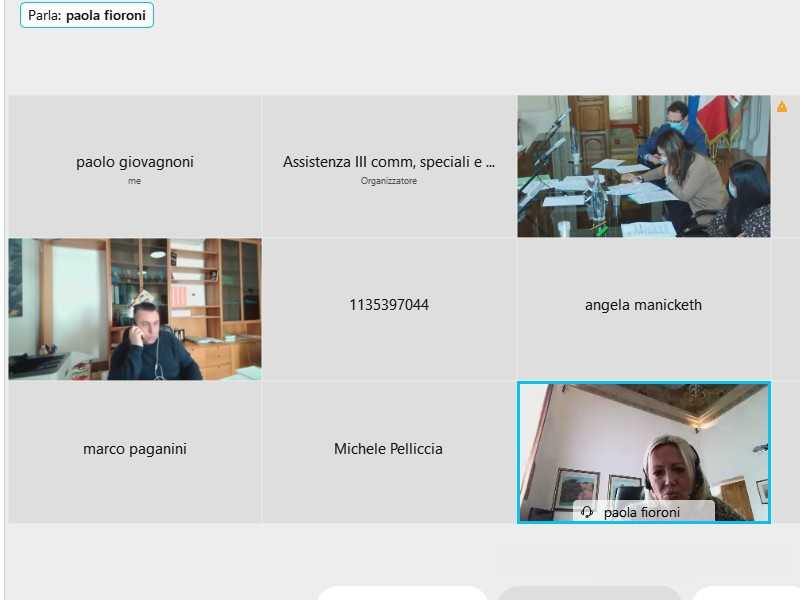
Task: Select the 1135397044 caller tile
Action: point(389,309)
